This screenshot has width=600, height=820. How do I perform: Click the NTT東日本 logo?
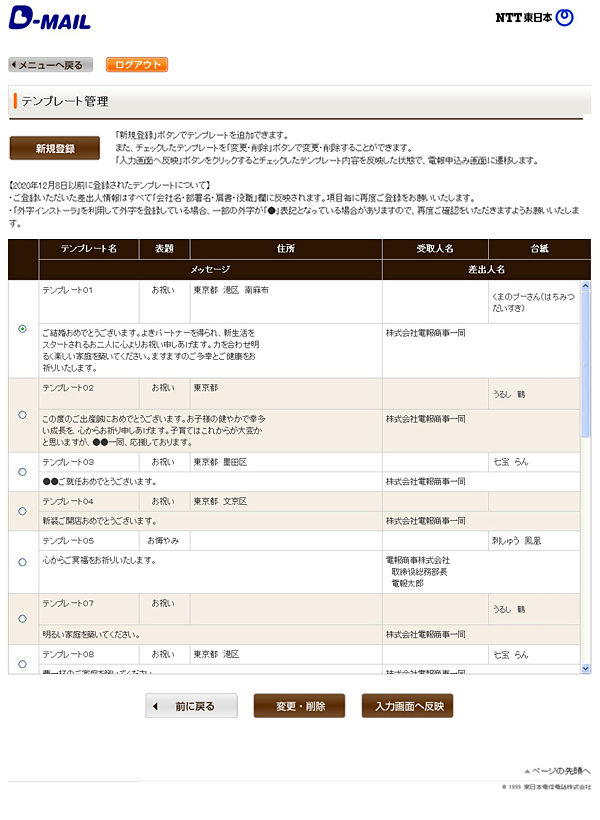point(534,17)
